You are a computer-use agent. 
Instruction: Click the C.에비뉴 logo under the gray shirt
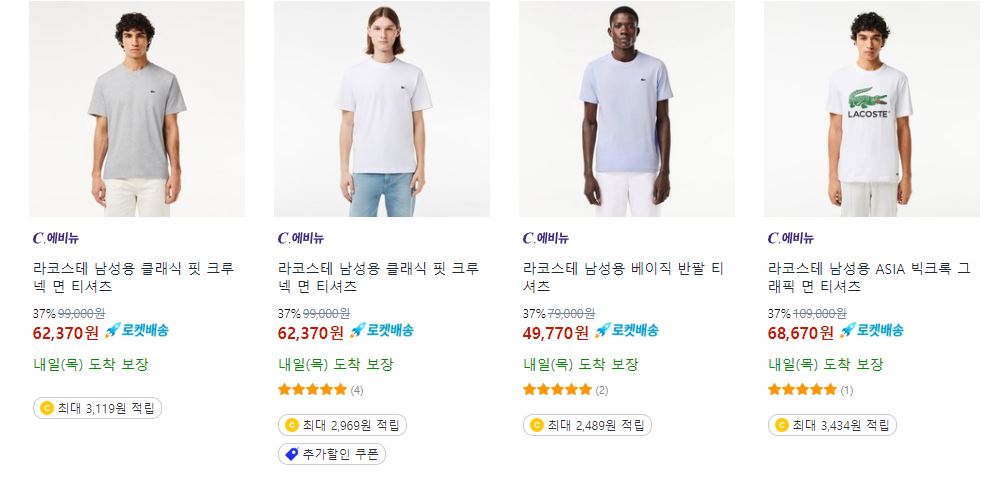click(x=55, y=238)
